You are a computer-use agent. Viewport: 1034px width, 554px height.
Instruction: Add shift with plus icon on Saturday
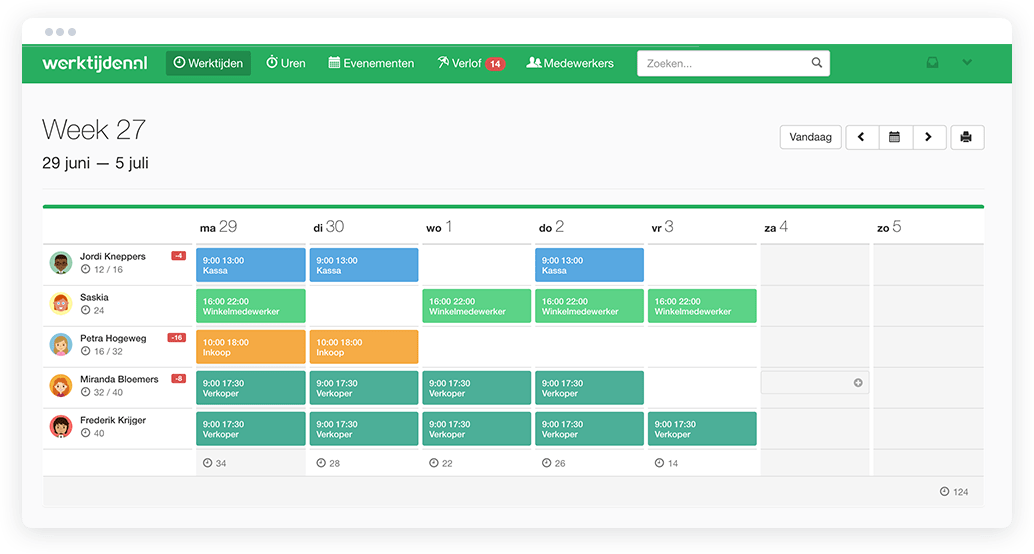point(858,383)
